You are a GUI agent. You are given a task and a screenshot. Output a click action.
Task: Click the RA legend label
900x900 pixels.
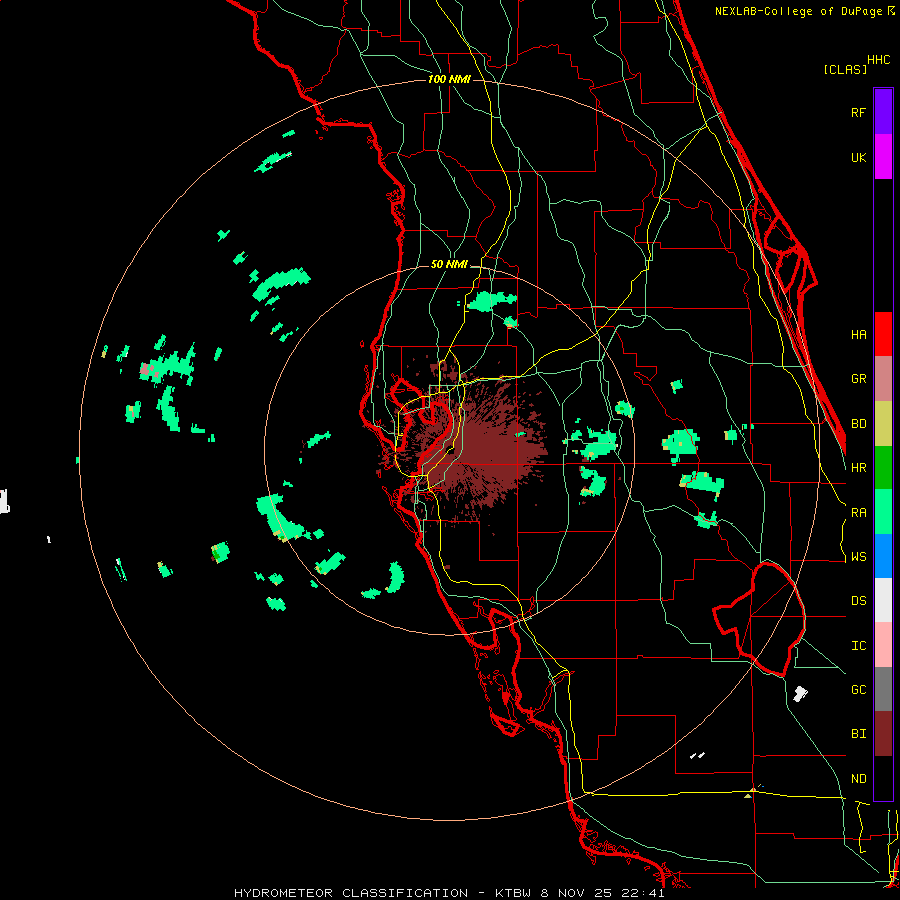tap(858, 513)
